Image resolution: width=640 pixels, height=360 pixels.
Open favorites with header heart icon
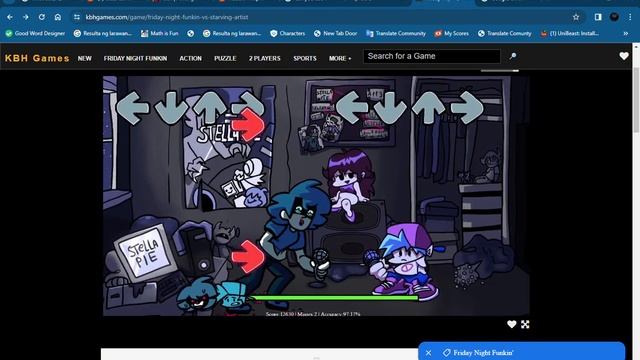coord(624,56)
